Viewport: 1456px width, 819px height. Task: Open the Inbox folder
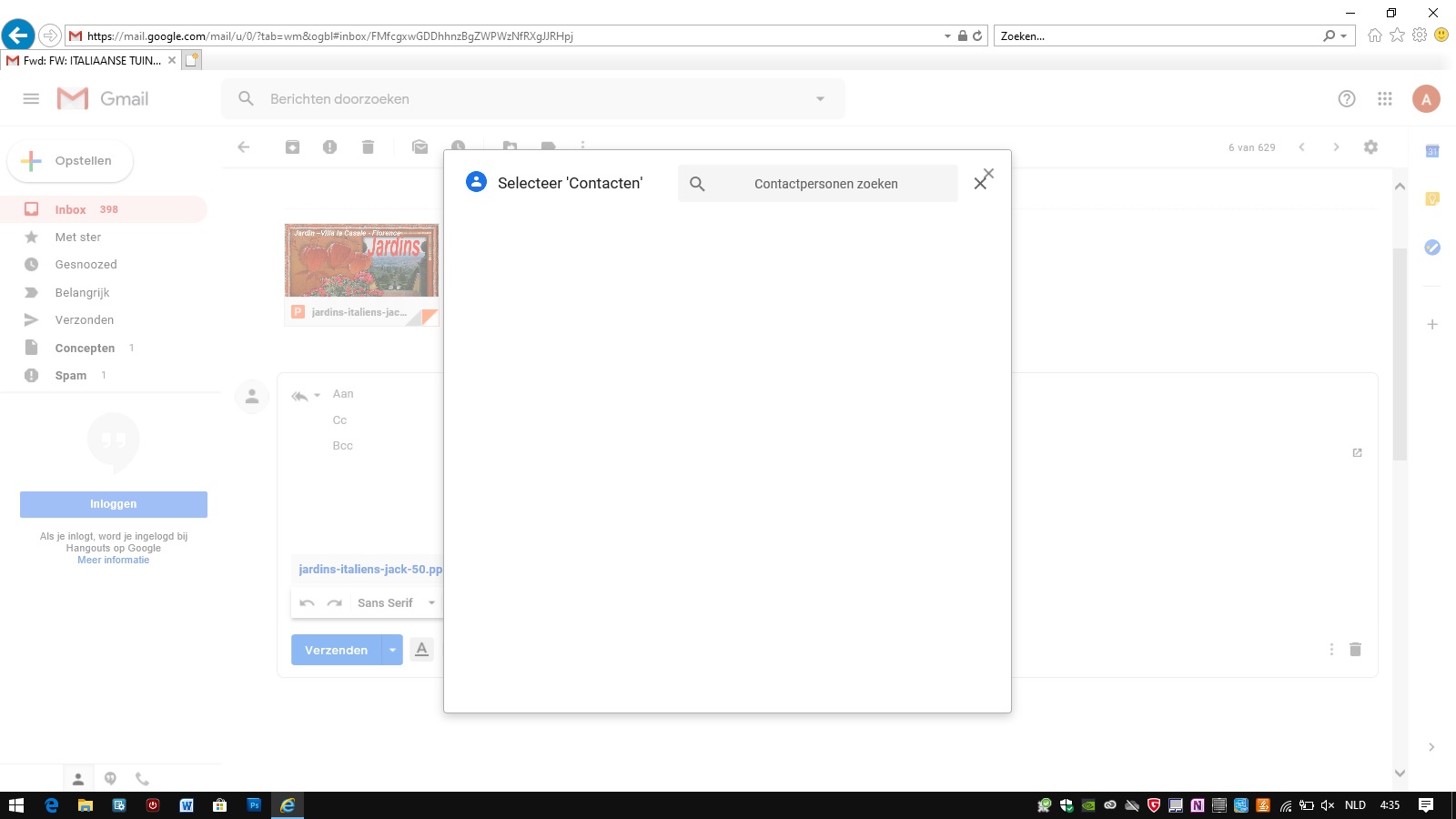[x=70, y=209]
